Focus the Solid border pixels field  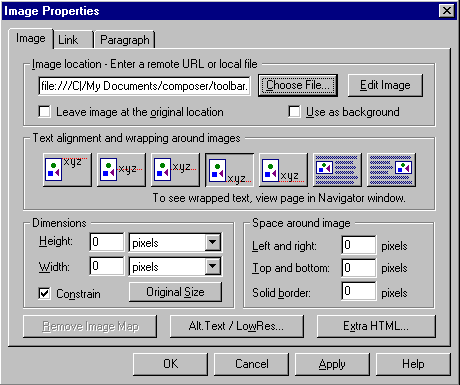click(x=359, y=291)
